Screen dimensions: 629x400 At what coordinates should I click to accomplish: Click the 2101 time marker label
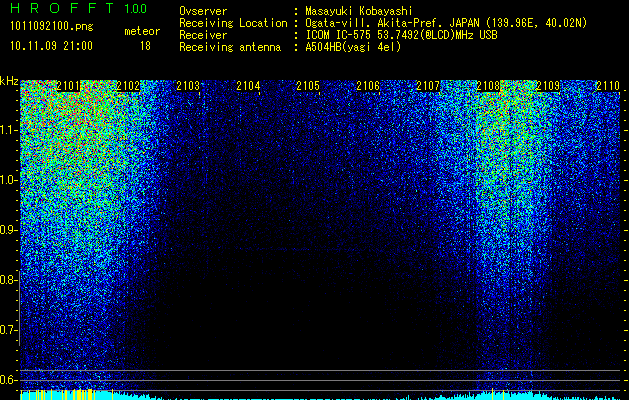coord(68,86)
